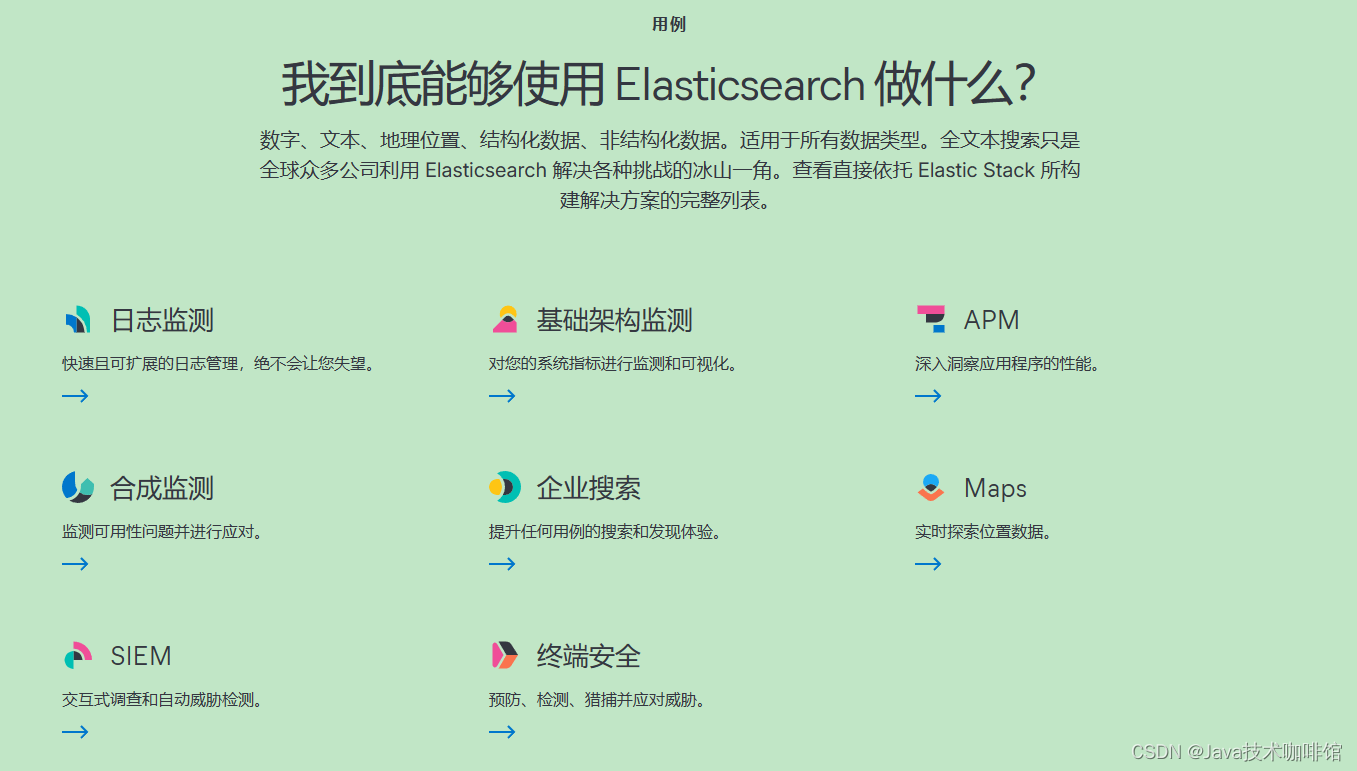
Task: Click the 基础架构监测 metrics icon
Action: [502, 318]
